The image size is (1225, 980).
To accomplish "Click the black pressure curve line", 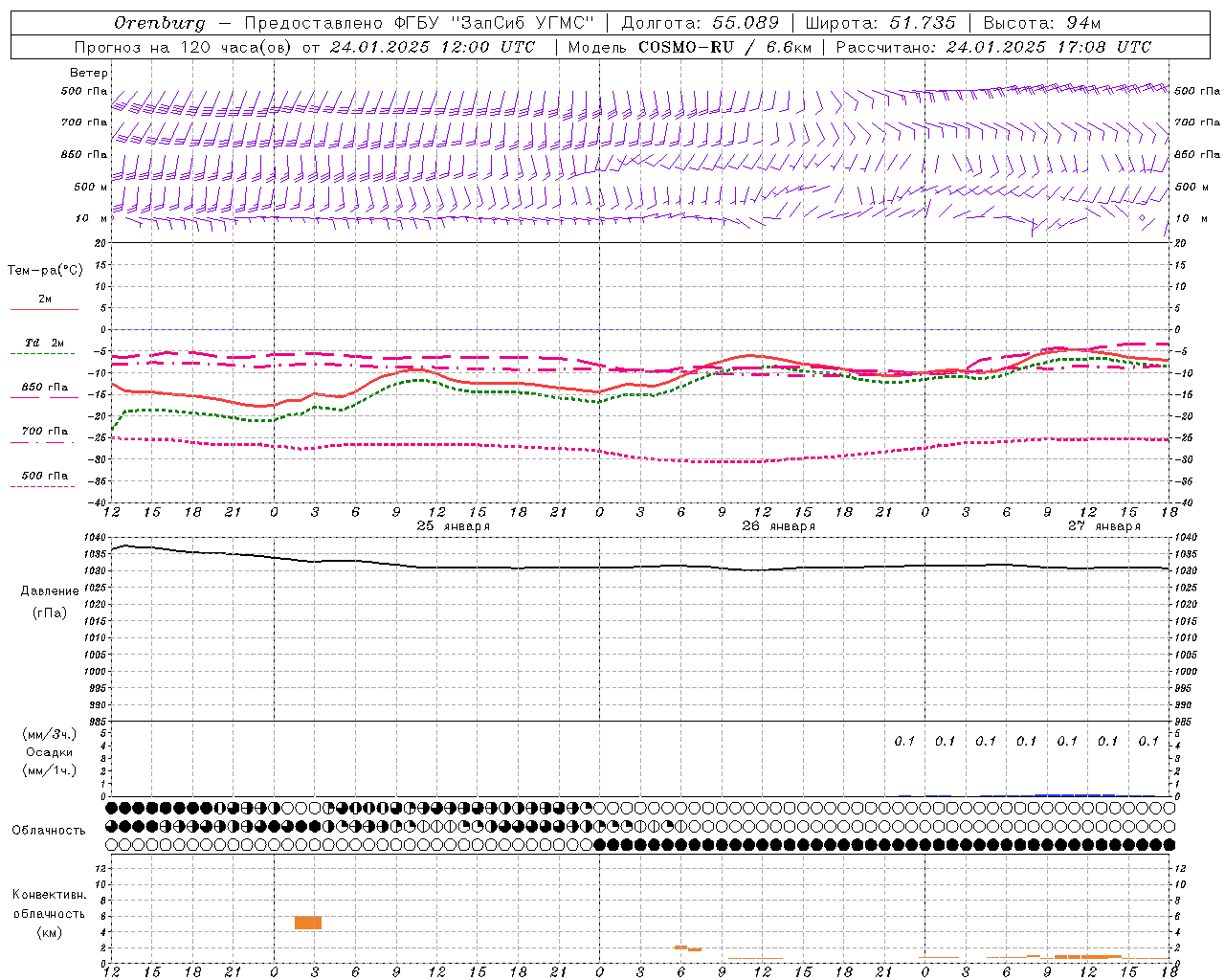I will point(639,567).
